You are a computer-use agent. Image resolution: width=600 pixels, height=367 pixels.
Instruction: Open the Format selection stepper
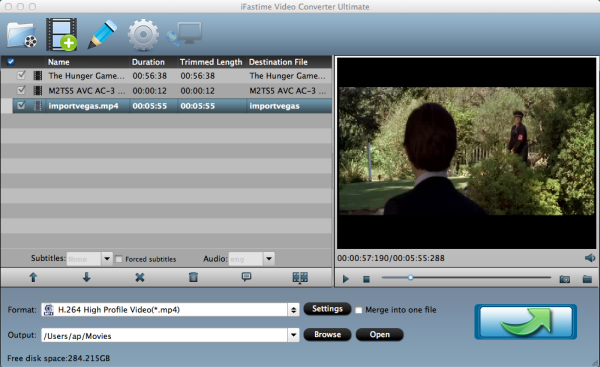(293, 310)
